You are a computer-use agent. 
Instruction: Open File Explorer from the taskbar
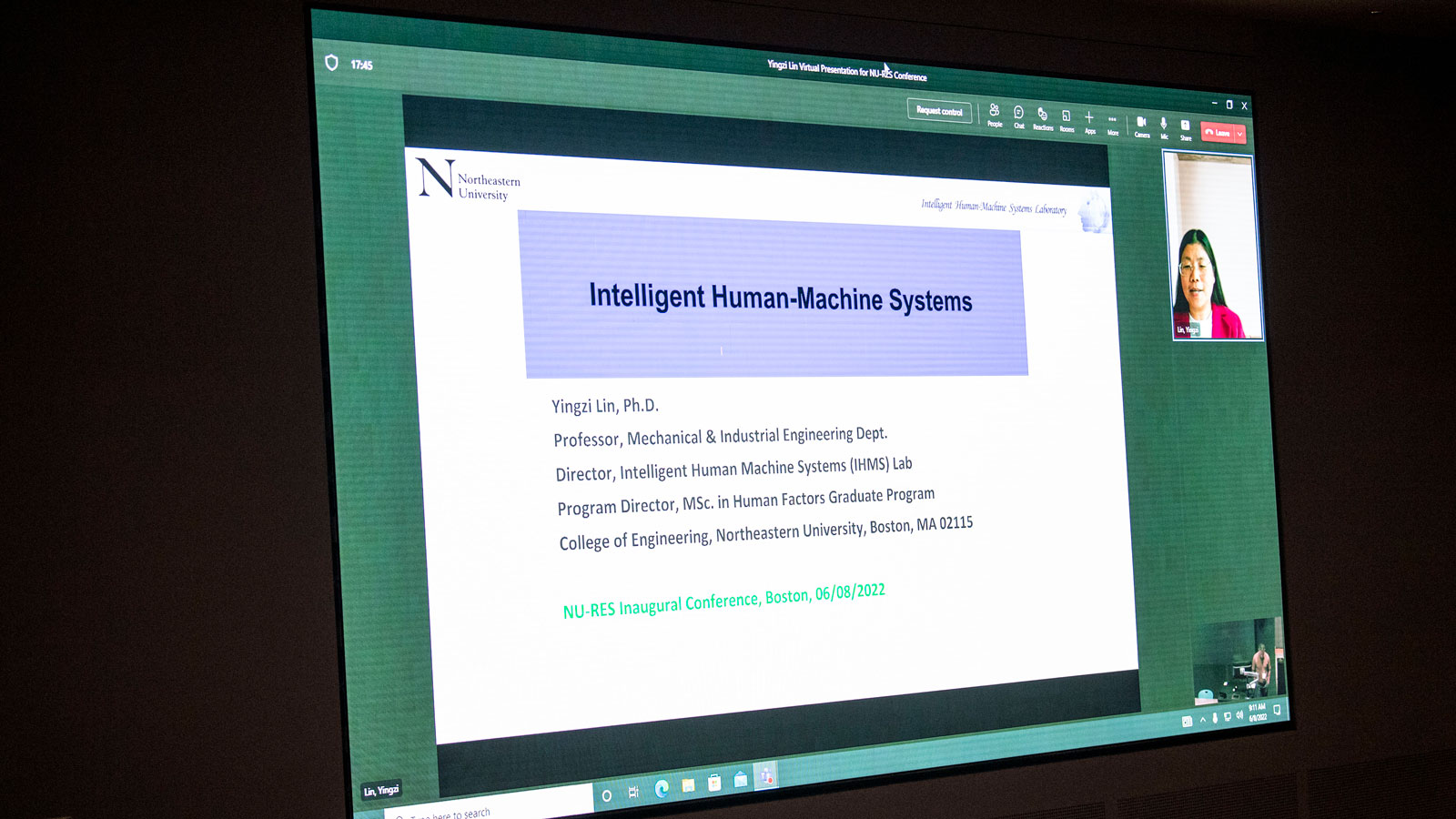(x=689, y=784)
